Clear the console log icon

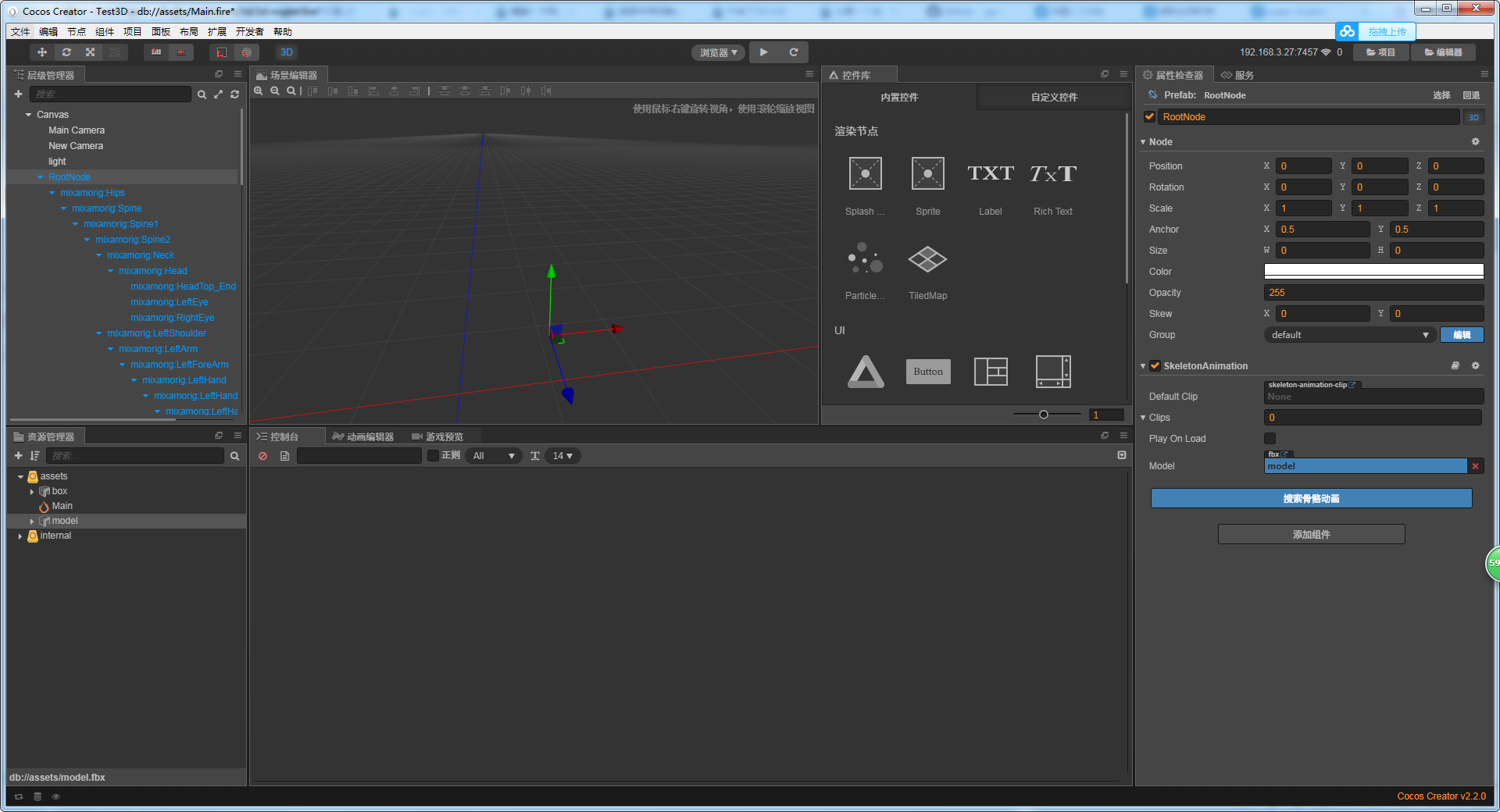(263, 456)
